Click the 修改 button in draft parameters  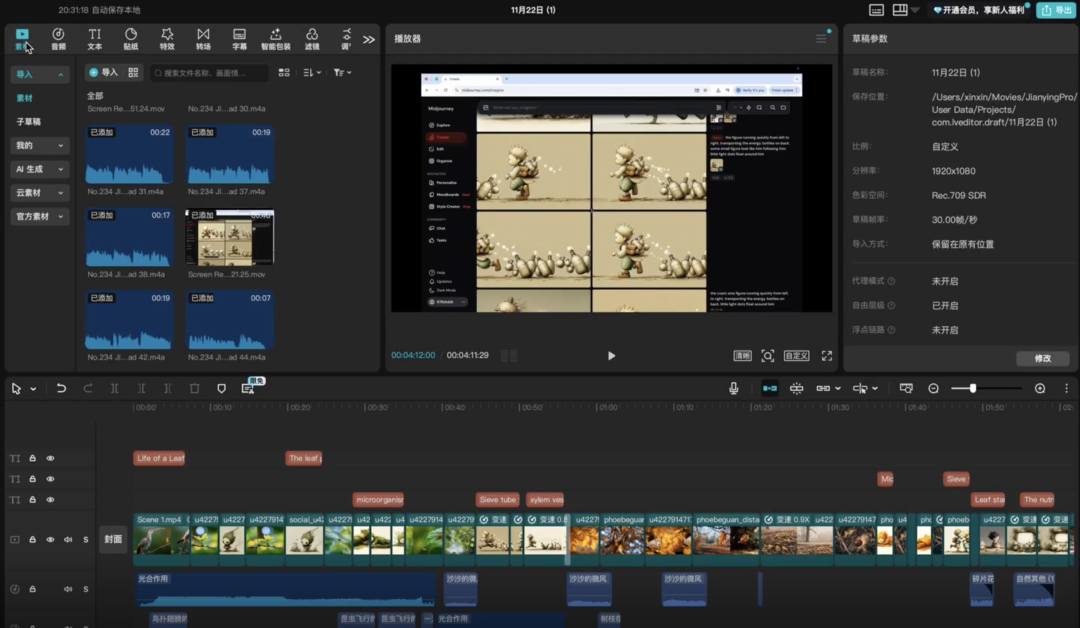point(1042,358)
